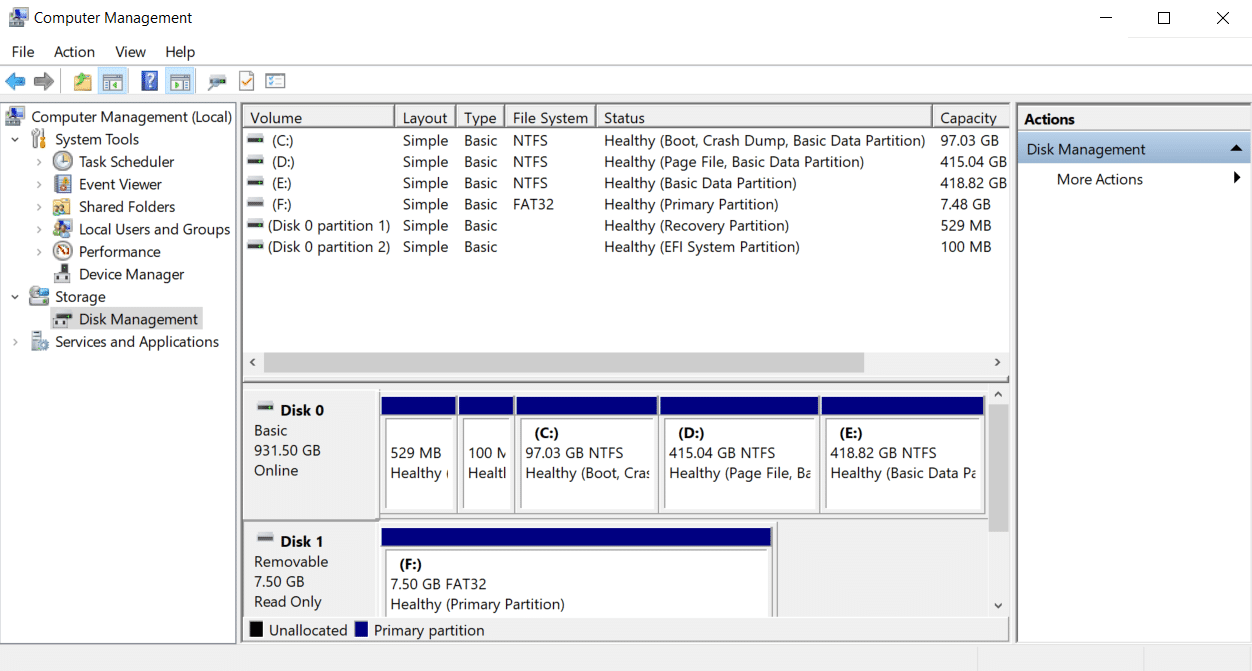Click the Disk 1 Removable header block
Image resolution: width=1252 pixels, height=671 pixels.
(x=310, y=571)
